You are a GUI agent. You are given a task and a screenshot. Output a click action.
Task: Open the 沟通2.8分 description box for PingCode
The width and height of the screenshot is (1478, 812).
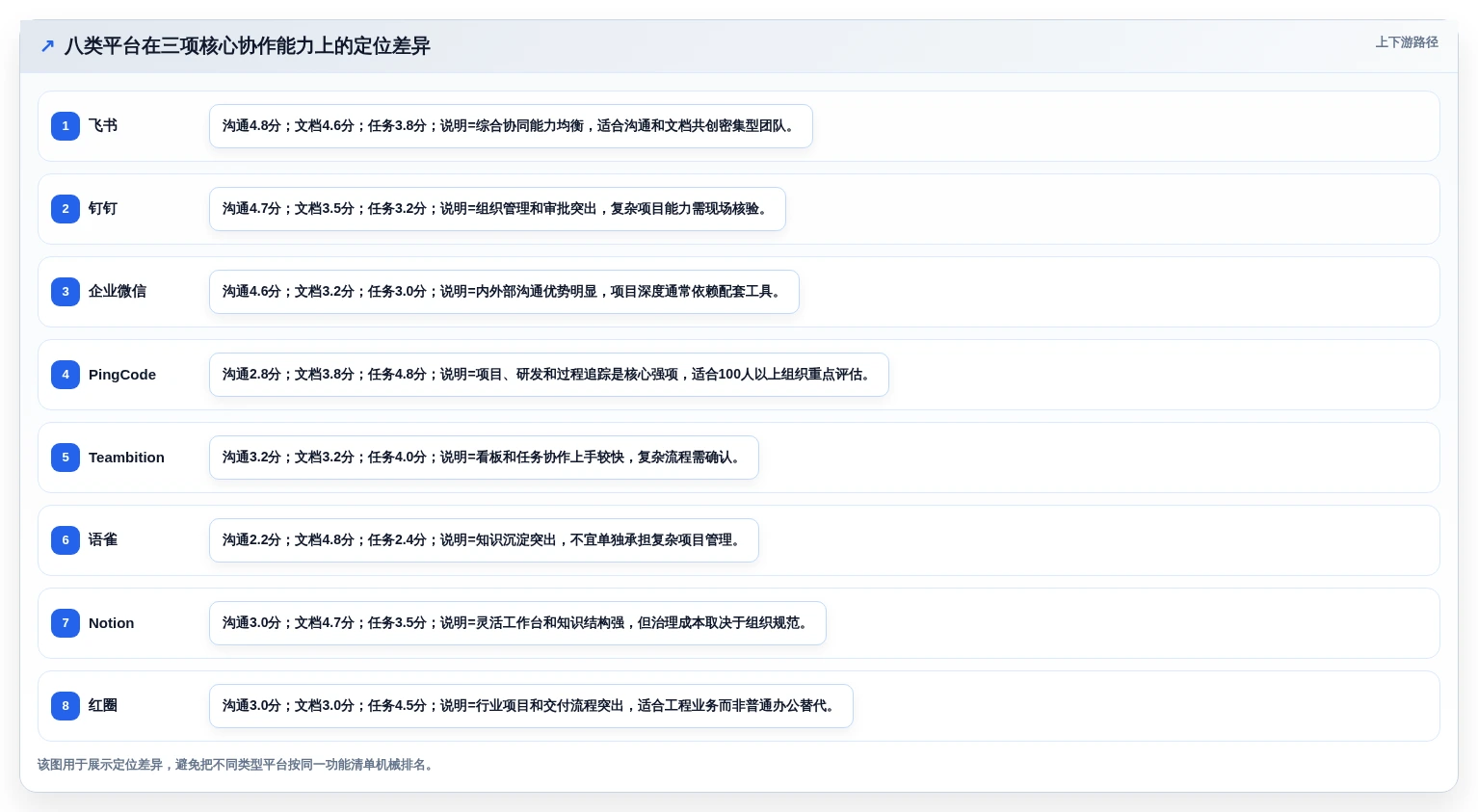(549, 375)
